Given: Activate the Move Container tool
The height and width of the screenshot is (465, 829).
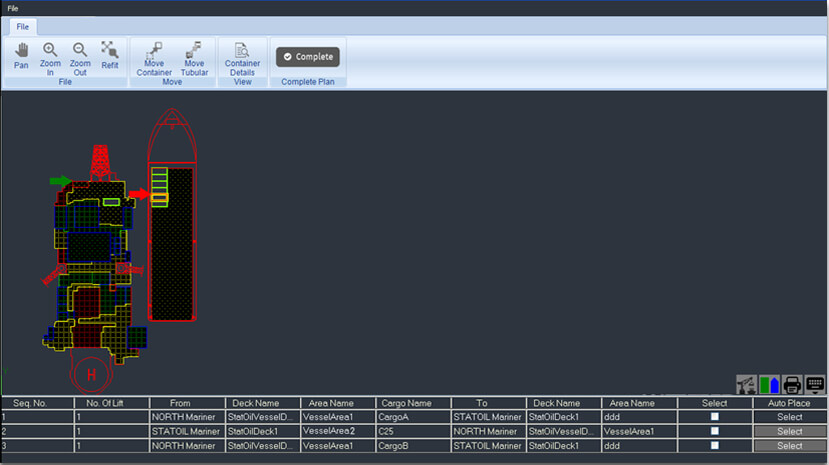Looking at the screenshot, I should coord(154,59).
